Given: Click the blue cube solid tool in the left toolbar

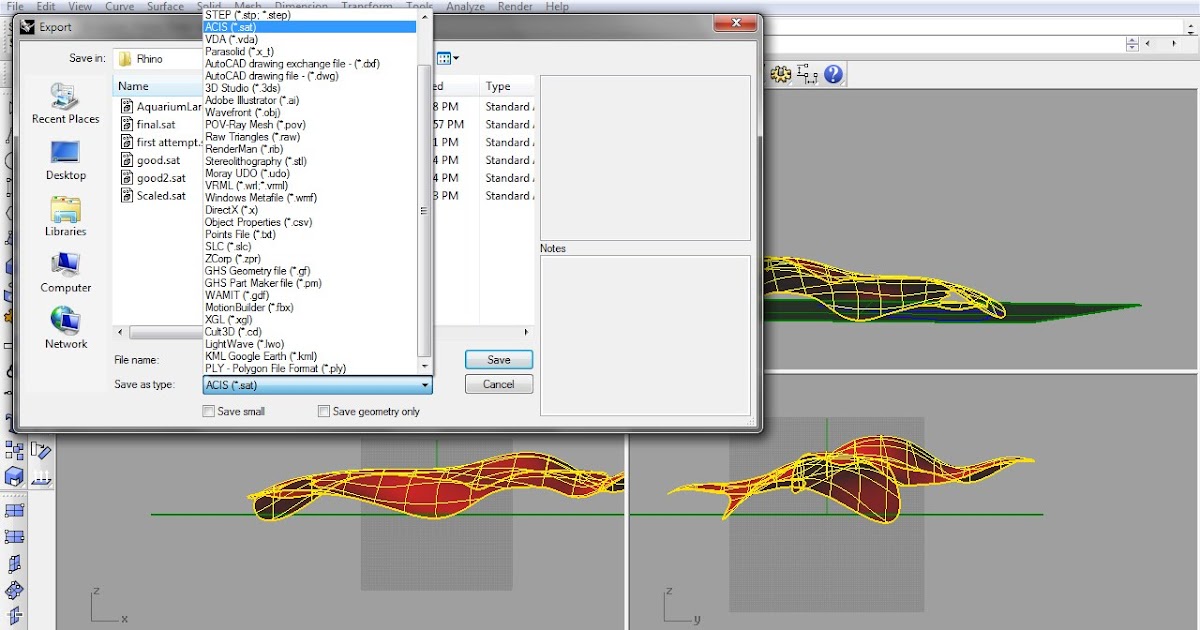Looking at the screenshot, I should [x=14, y=477].
